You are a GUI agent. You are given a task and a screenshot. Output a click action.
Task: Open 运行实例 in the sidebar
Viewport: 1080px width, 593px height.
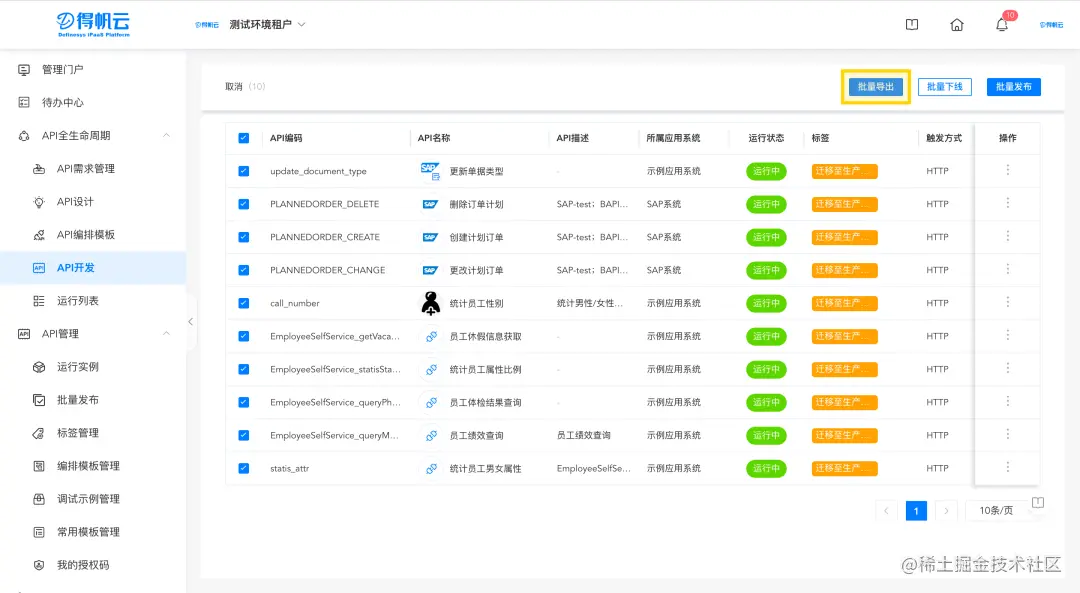click(78, 367)
